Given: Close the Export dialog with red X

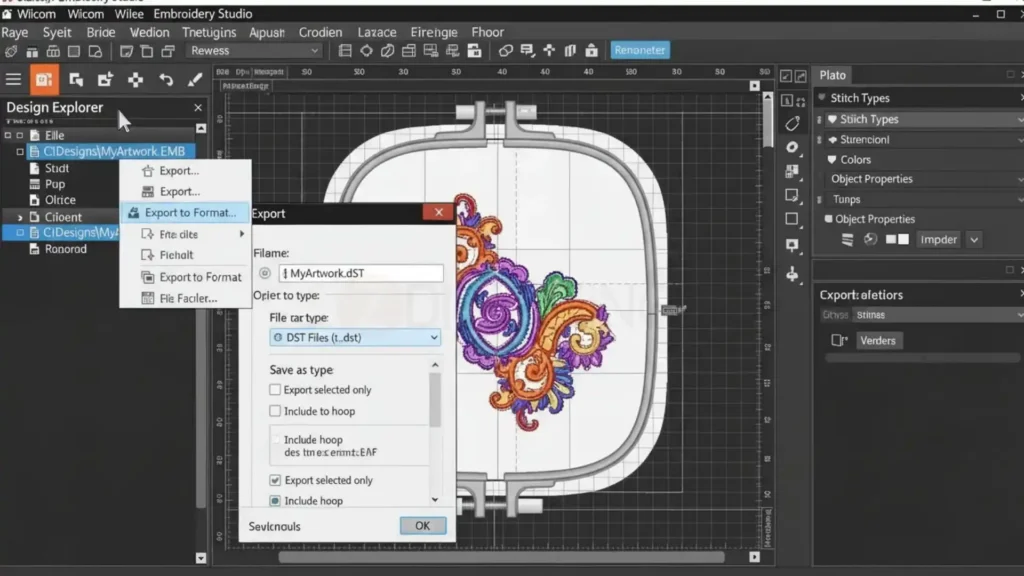Looking at the screenshot, I should [439, 212].
